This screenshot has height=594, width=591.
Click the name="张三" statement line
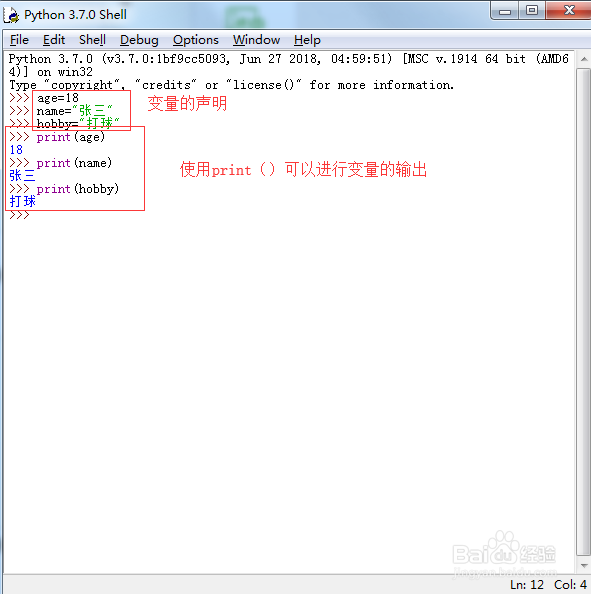(x=75, y=111)
